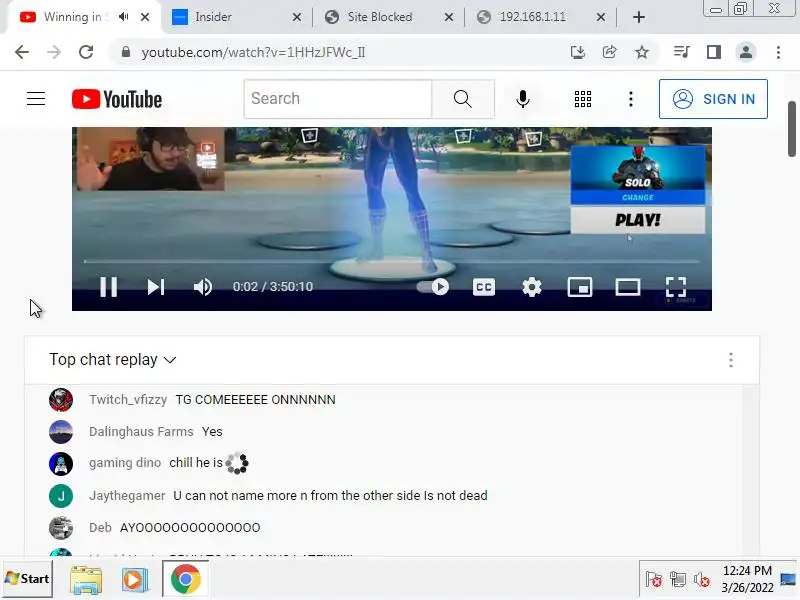
Task: Click Jaythegamer's avatar
Action: pyautogui.click(x=61, y=496)
